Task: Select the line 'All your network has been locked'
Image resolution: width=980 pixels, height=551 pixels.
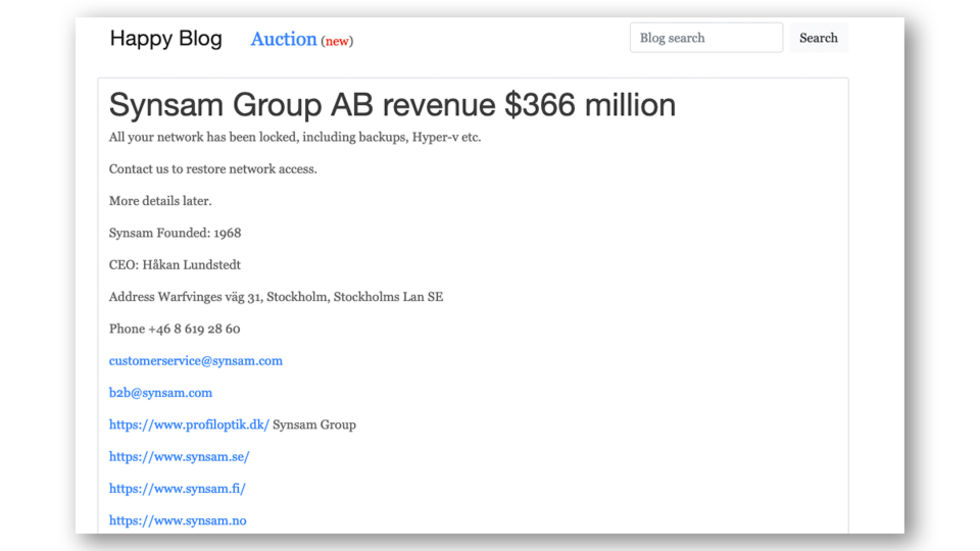Action: (x=295, y=137)
